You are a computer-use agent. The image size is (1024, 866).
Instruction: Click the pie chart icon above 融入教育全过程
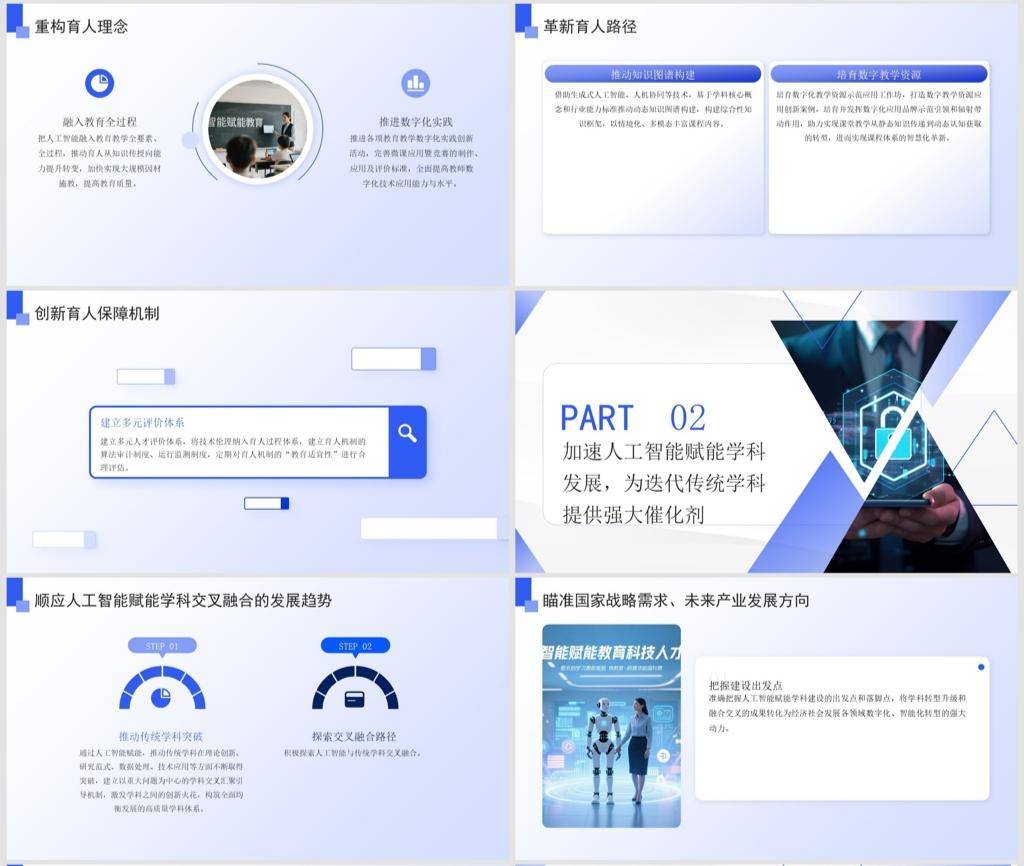coord(99,84)
